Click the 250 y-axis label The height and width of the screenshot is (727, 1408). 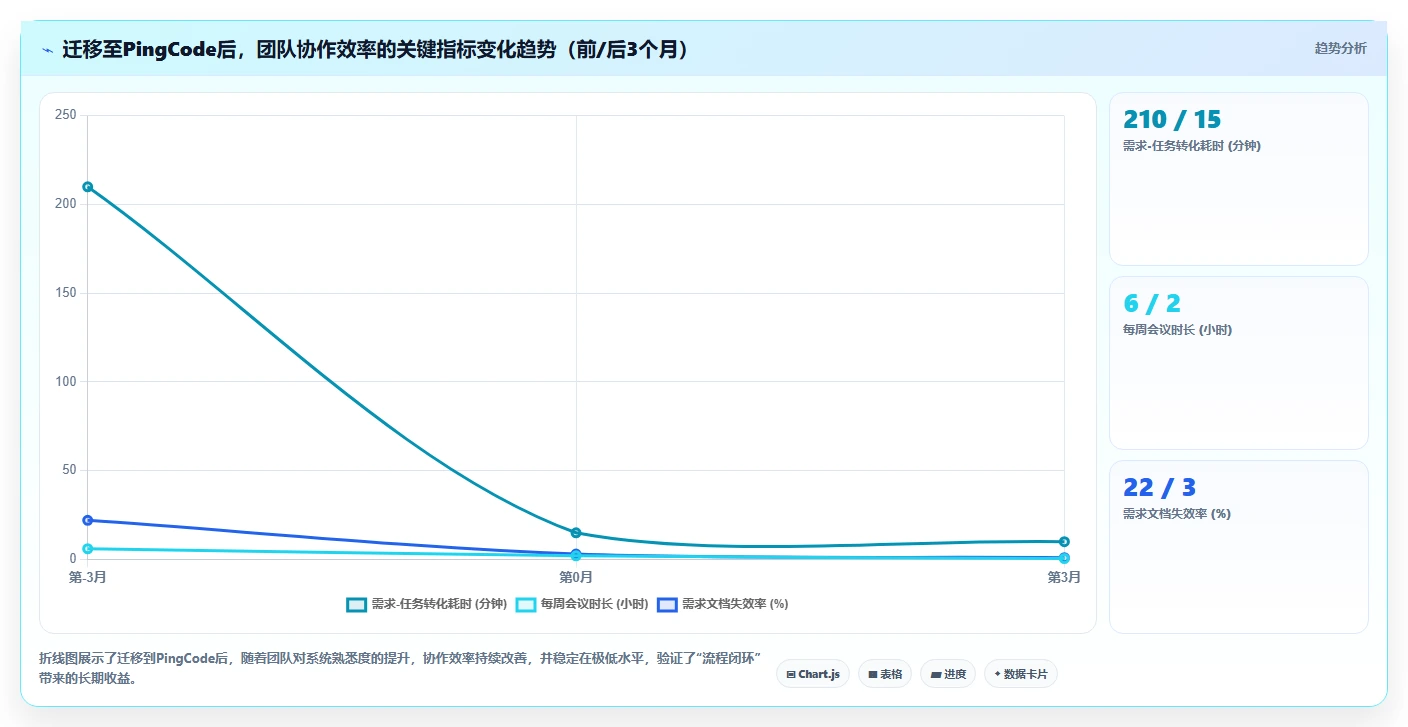point(66,115)
